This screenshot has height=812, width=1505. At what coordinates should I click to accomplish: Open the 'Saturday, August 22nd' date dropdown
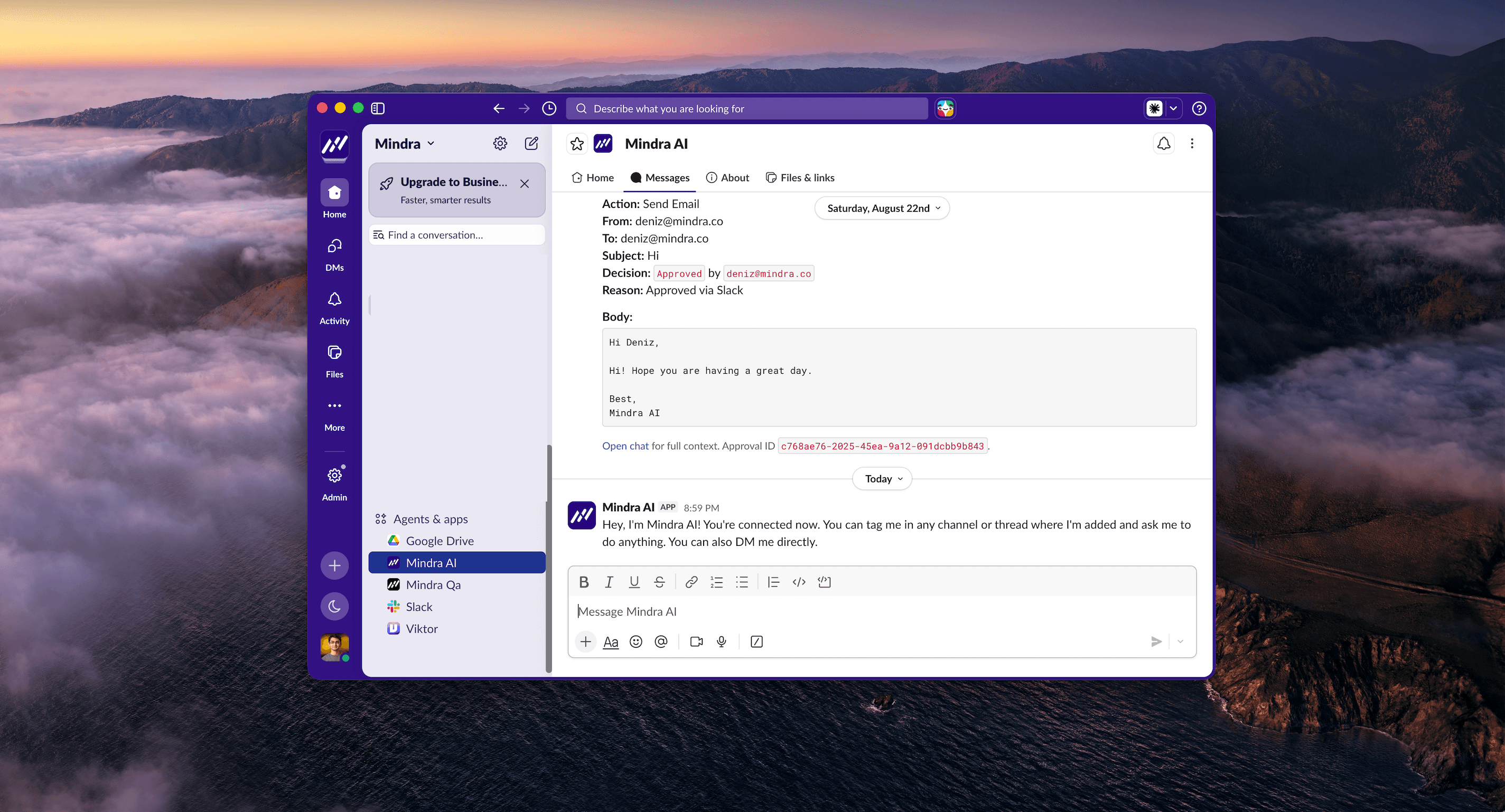tap(882, 209)
